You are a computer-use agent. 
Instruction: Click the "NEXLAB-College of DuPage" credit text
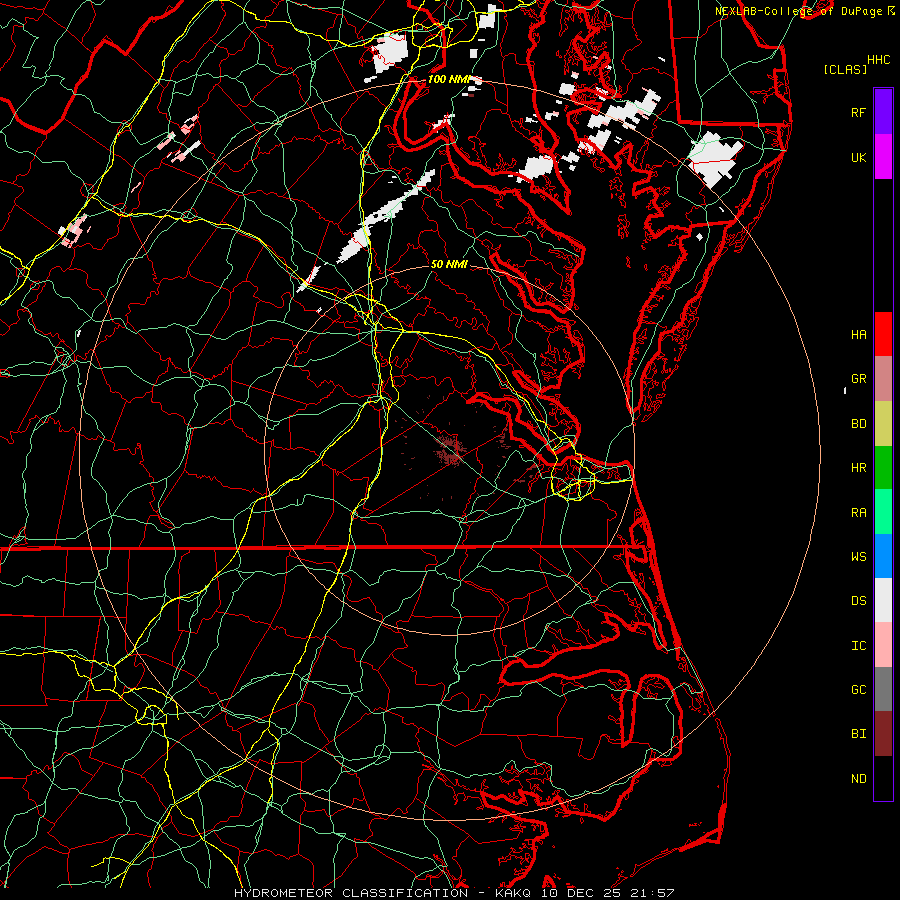pos(798,11)
